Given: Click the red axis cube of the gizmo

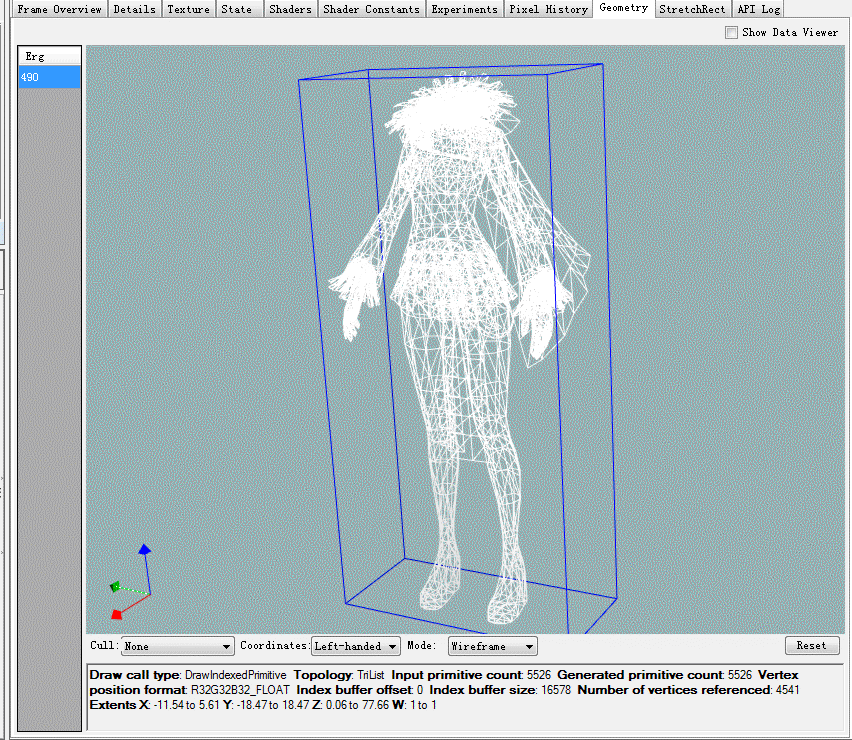Looking at the screenshot, I should pyautogui.click(x=116, y=614).
